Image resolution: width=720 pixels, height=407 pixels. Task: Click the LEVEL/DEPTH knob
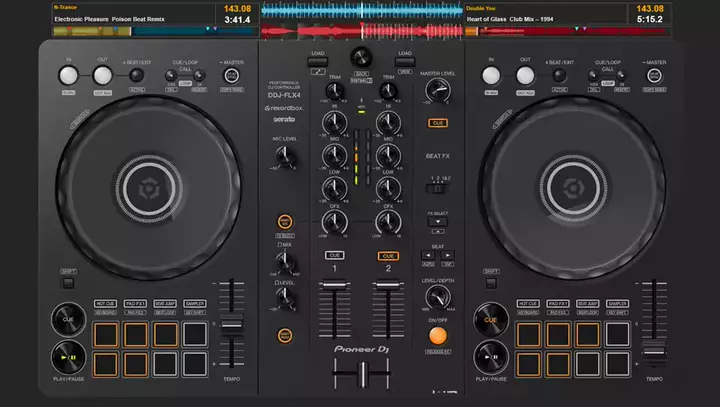click(x=438, y=297)
